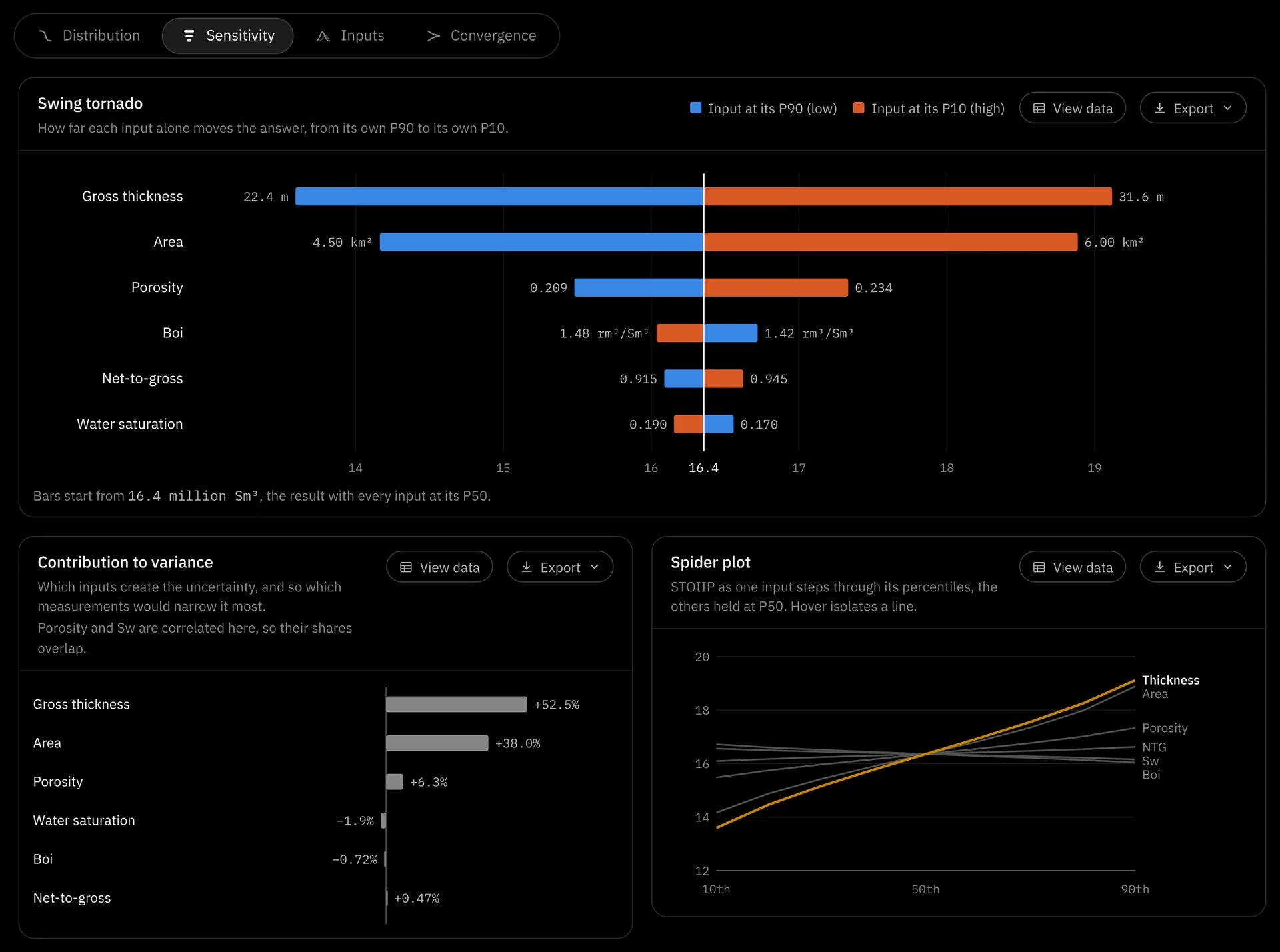1280x952 pixels.
Task: Click Water saturation orange bar labeled 0.190
Action: 689,424
